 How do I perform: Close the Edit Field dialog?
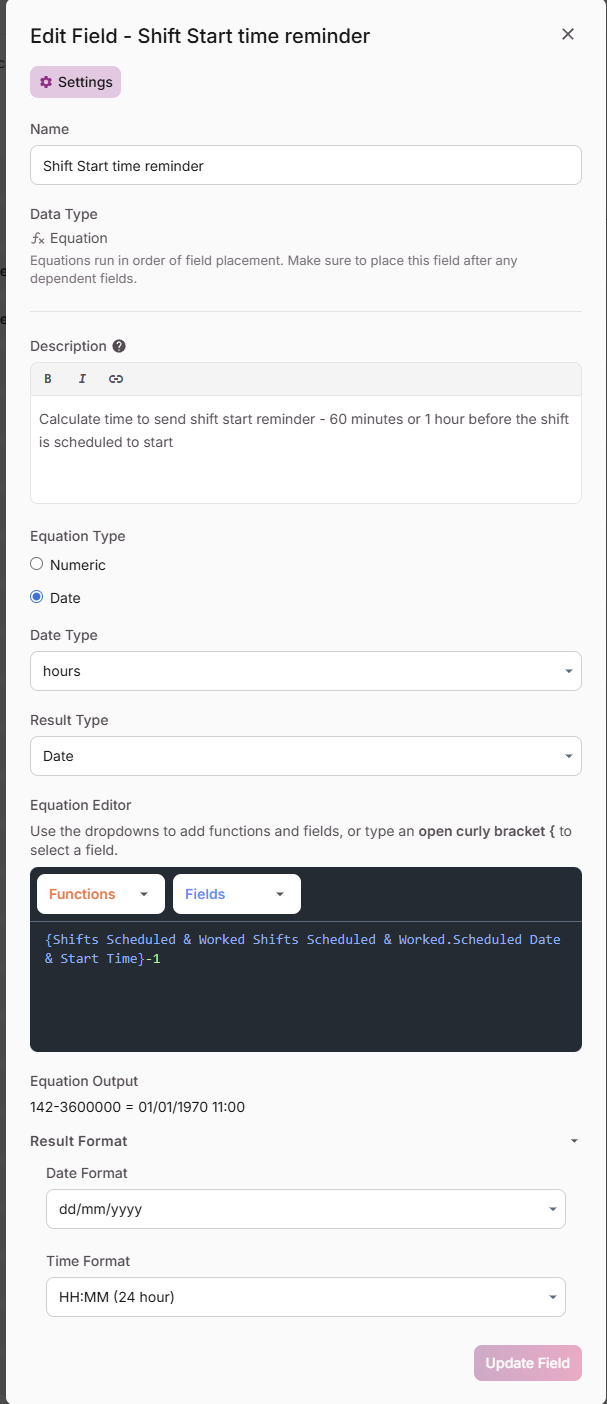[x=568, y=35]
